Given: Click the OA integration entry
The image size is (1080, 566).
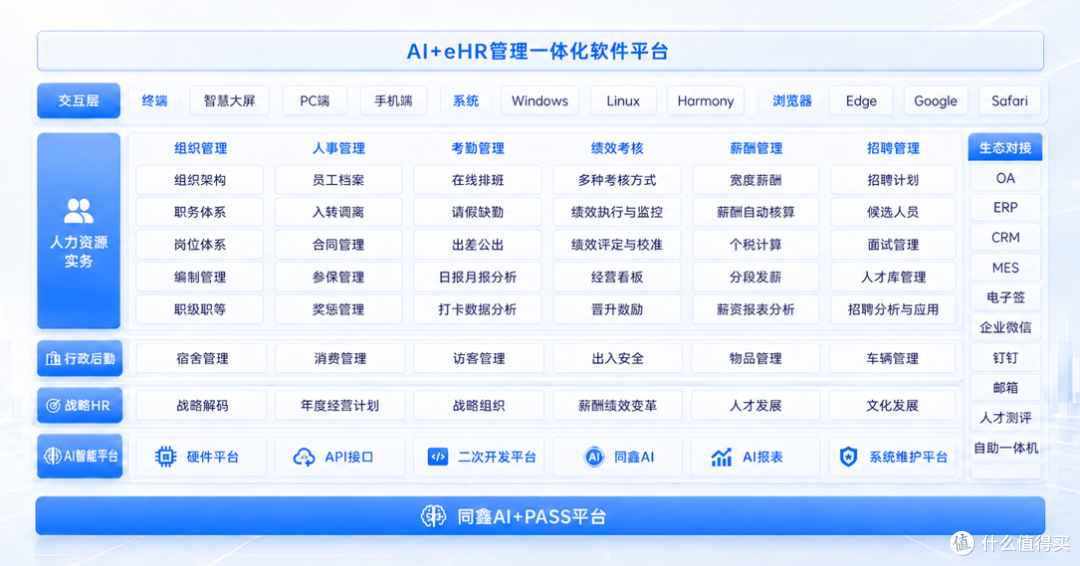Looking at the screenshot, I should point(1005,178).
